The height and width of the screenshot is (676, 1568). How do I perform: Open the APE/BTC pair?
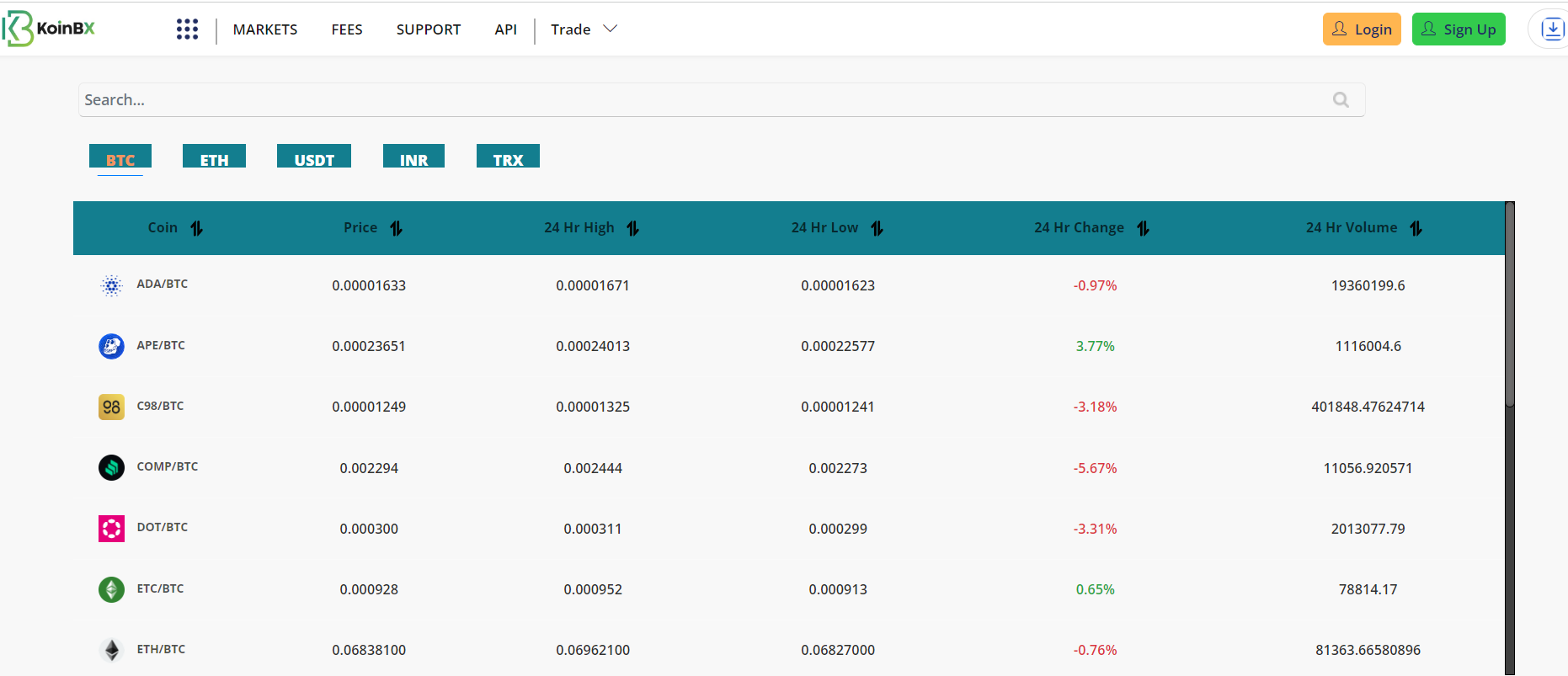click(161, 345)
